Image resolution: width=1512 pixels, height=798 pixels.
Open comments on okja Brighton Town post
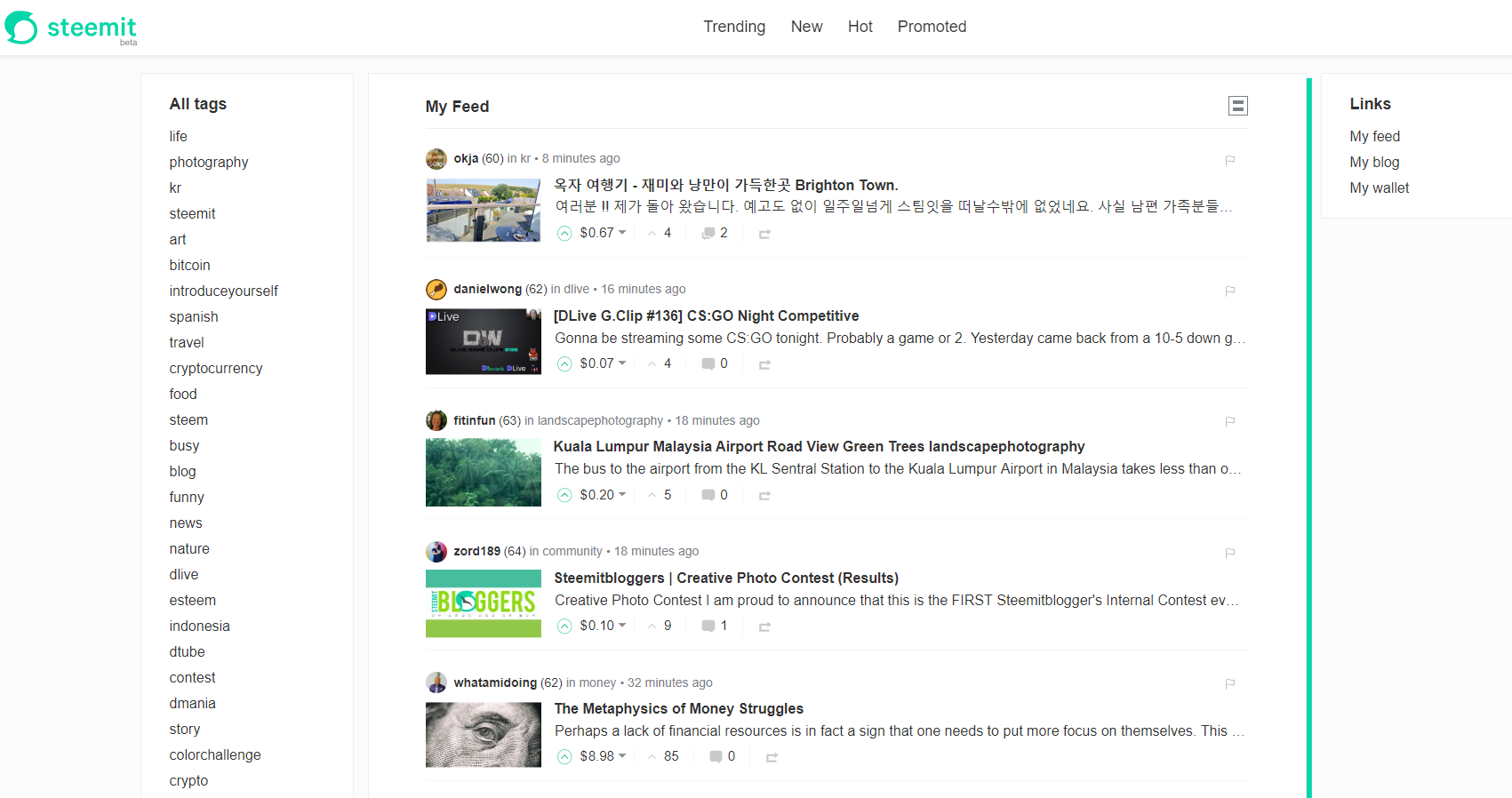pyautogui.click(x=715, y=233)
